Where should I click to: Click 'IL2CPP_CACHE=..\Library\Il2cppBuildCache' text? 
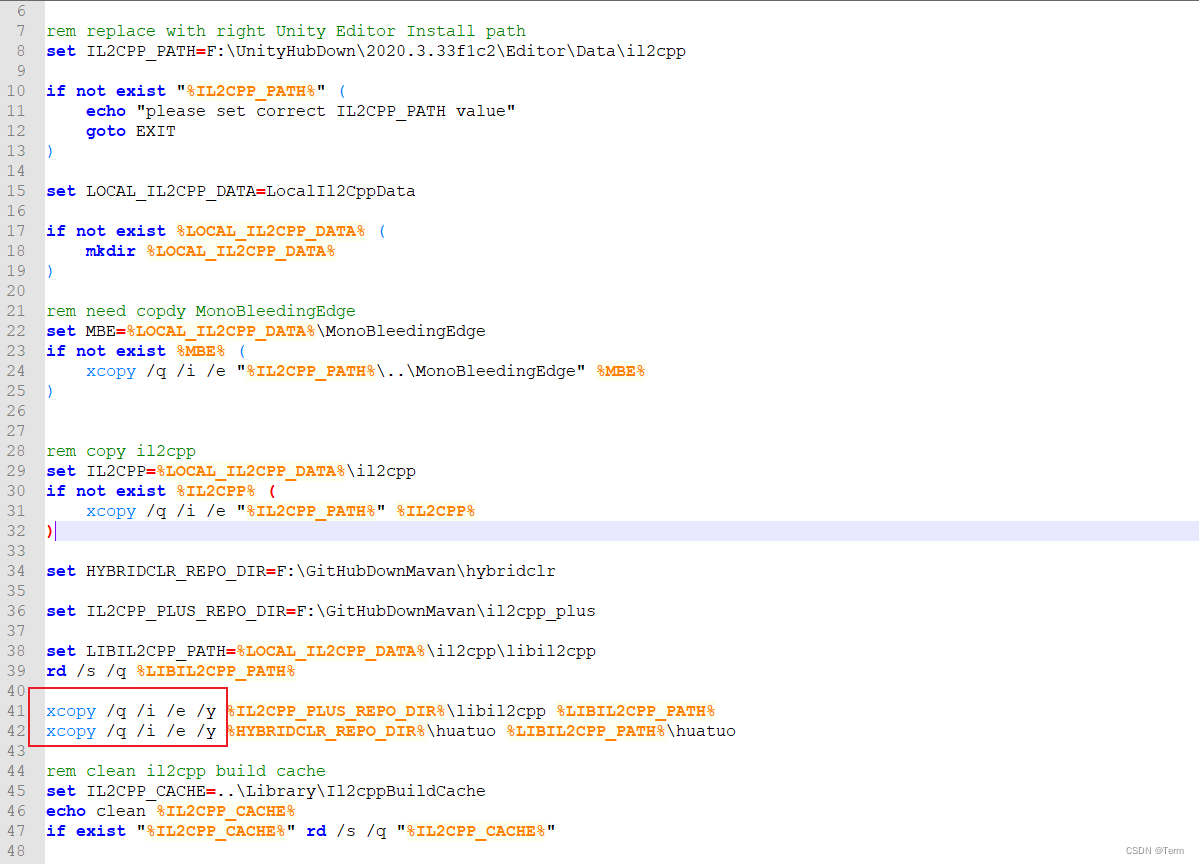[x=286, y=791]
